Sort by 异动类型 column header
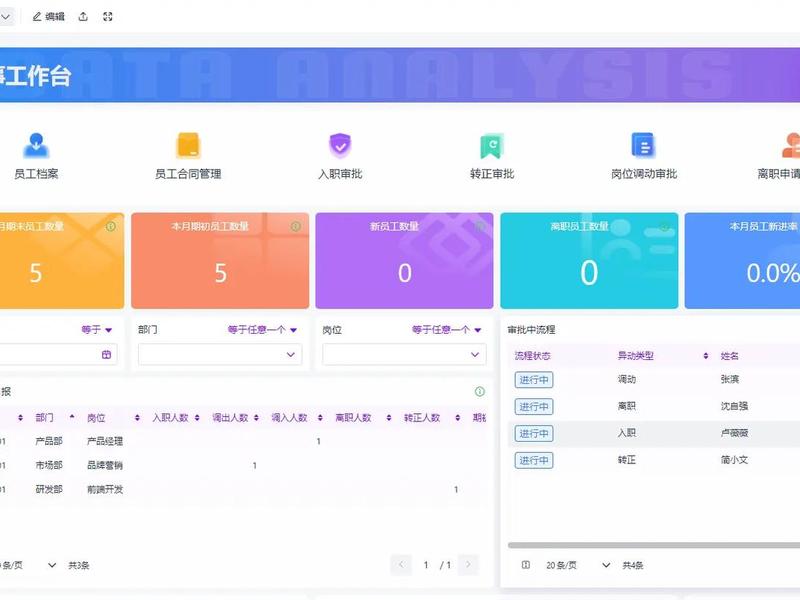Viewport: 800px width, 600px height. pos(663,356)
